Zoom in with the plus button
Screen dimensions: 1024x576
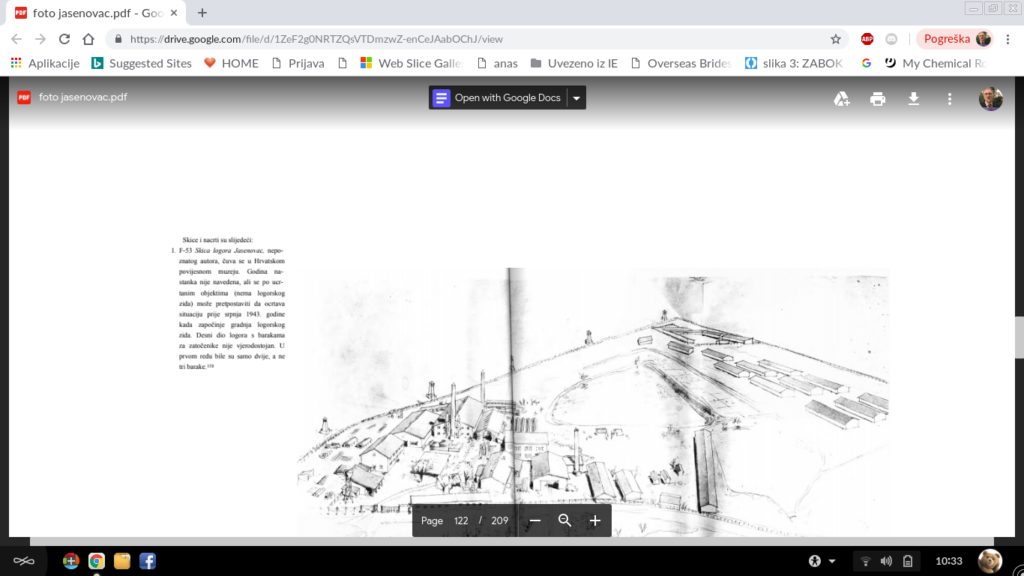pos(595,521)
